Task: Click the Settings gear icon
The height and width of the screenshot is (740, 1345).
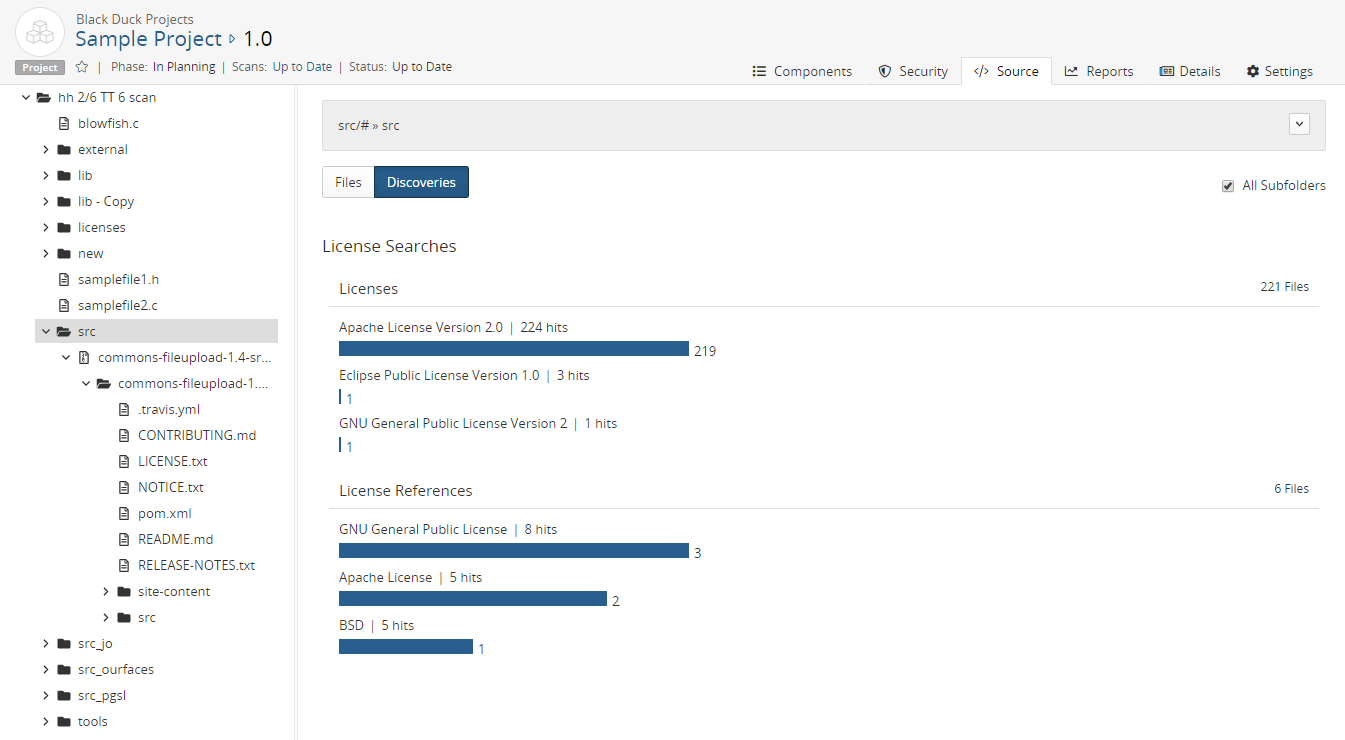Action: [x=1252, y=72]
